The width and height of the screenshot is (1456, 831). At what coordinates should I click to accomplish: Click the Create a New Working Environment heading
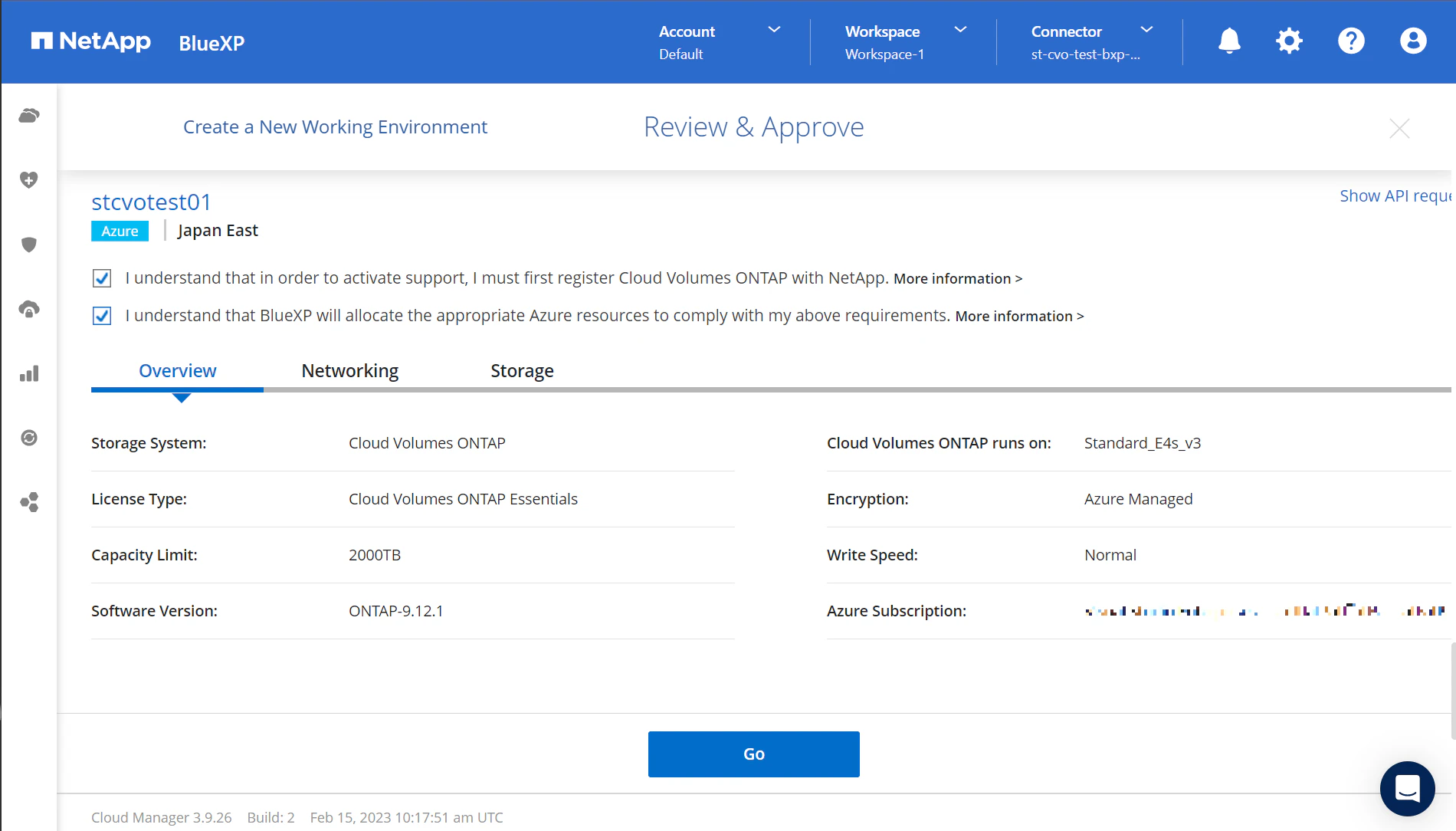click(x=335, y=127)
